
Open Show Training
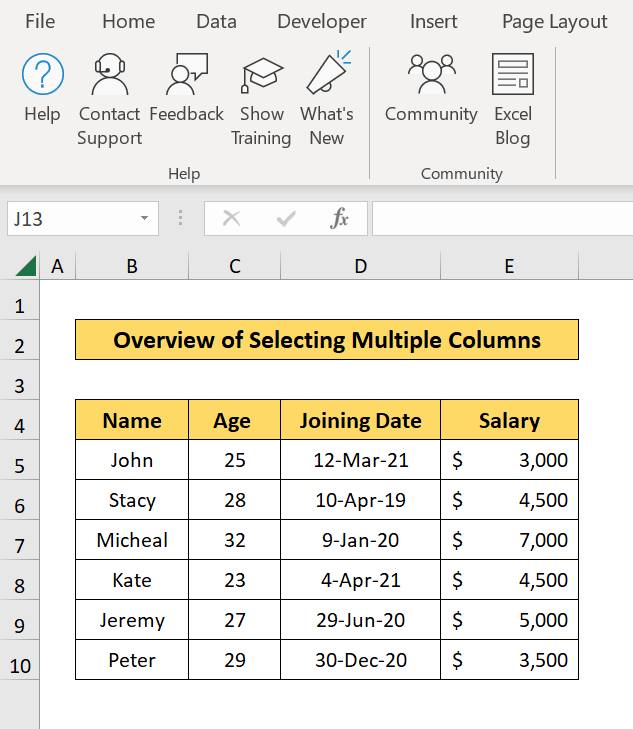coord(261,75)
